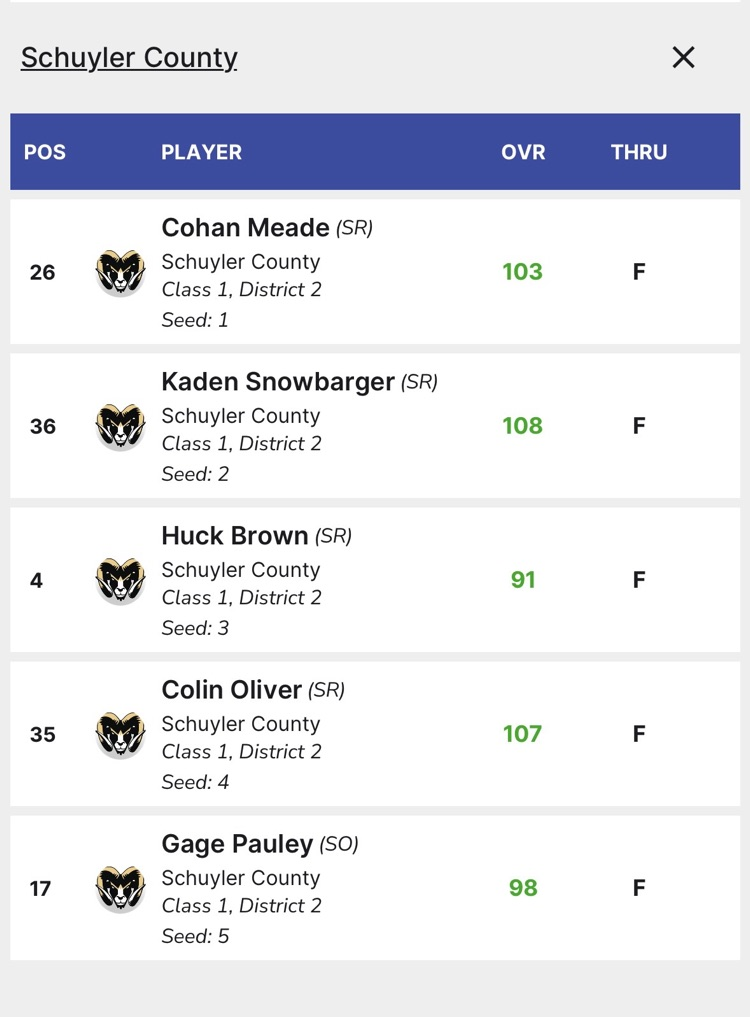
Task: Click Huck Brown's overall score 91
Action: click(x=523, y=580)
